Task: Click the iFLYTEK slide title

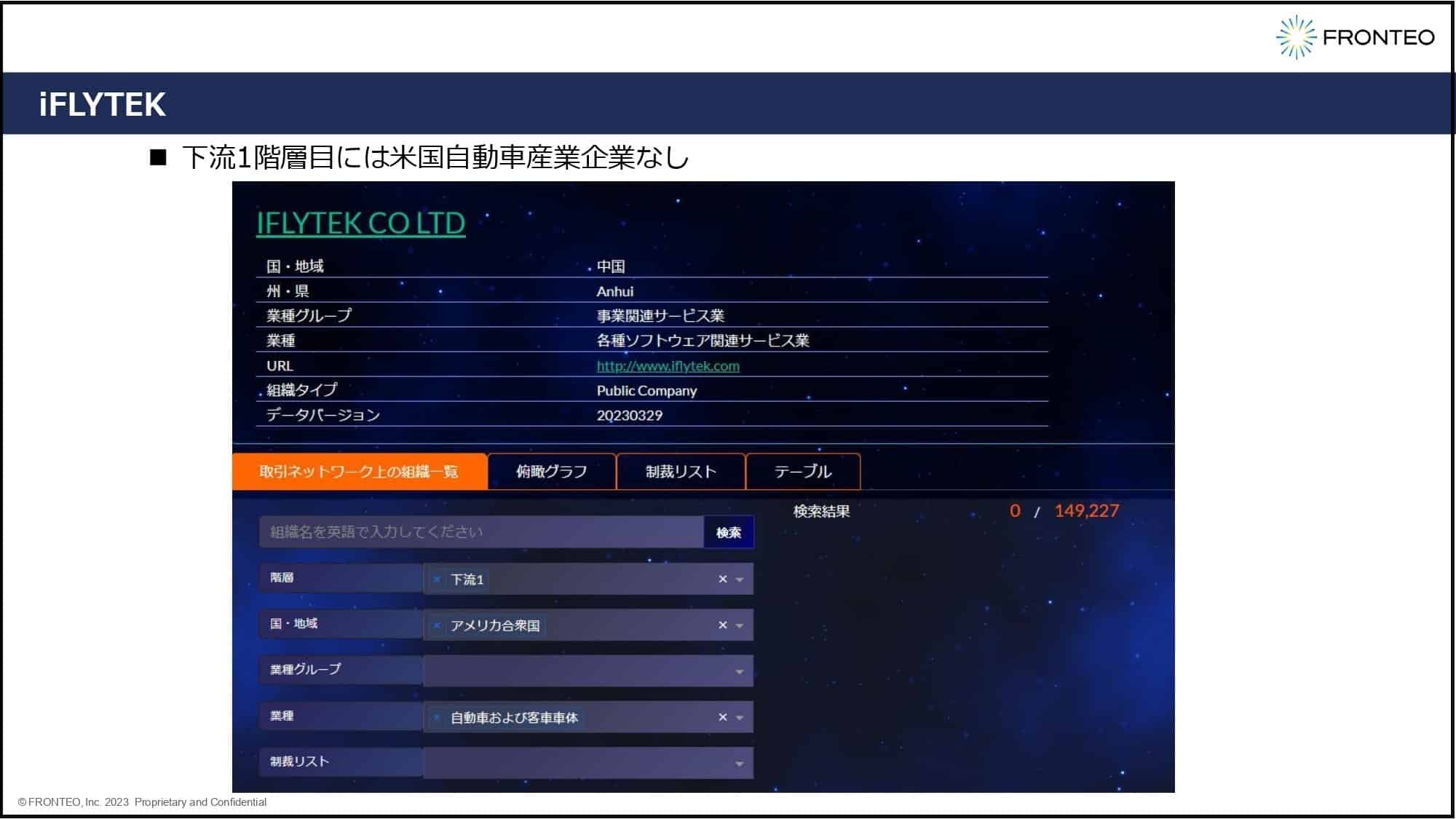Action: tap(103, 104)
